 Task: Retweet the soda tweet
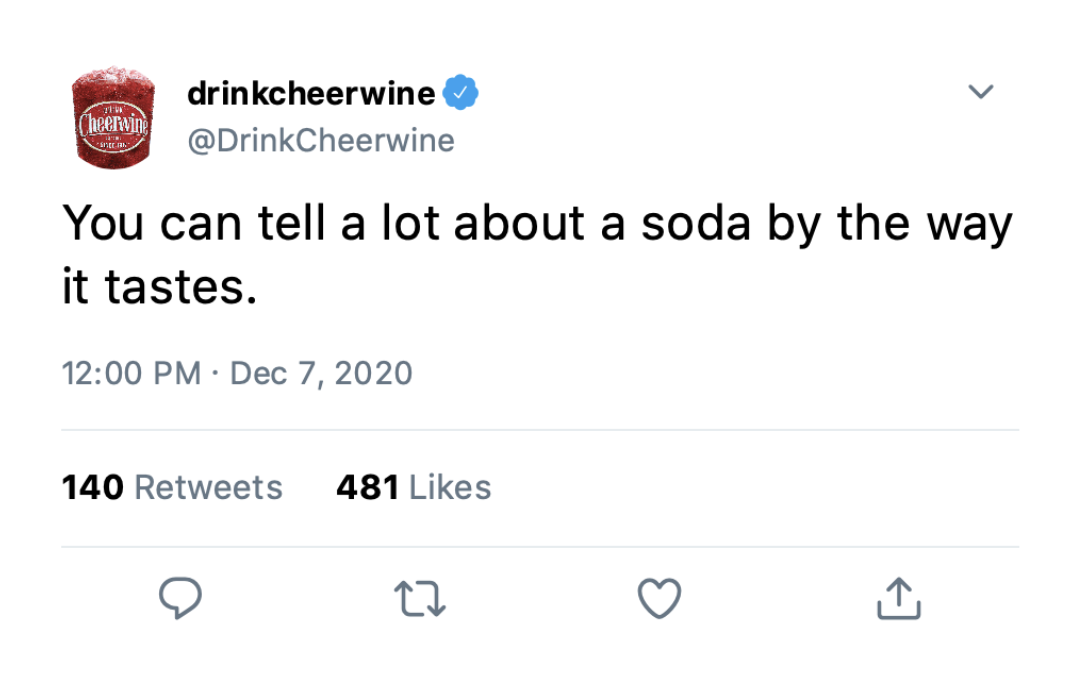pos(420,598)
